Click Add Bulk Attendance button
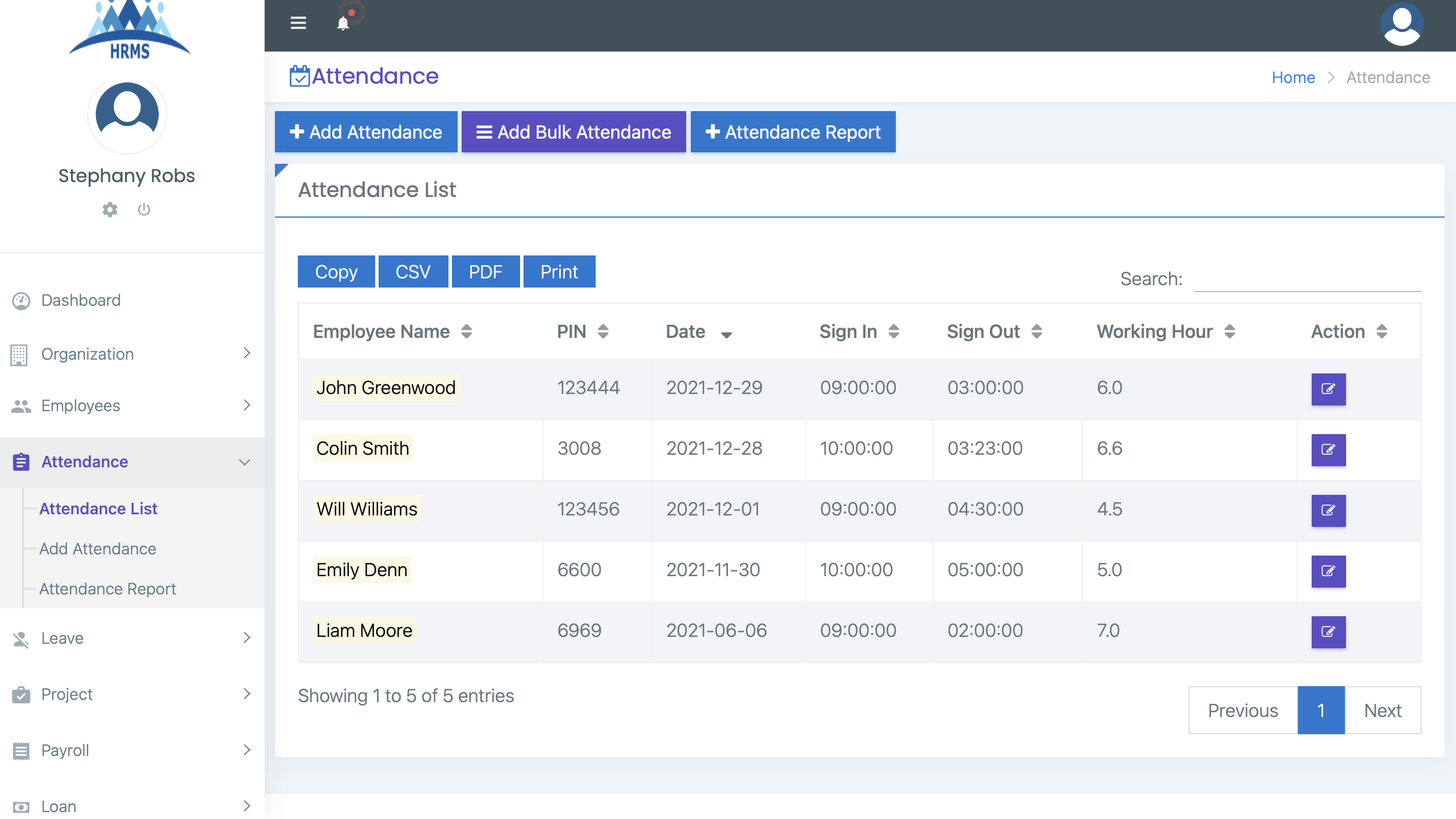The height and width of the screenshot is (819, 1456). (x=573, y=132)
